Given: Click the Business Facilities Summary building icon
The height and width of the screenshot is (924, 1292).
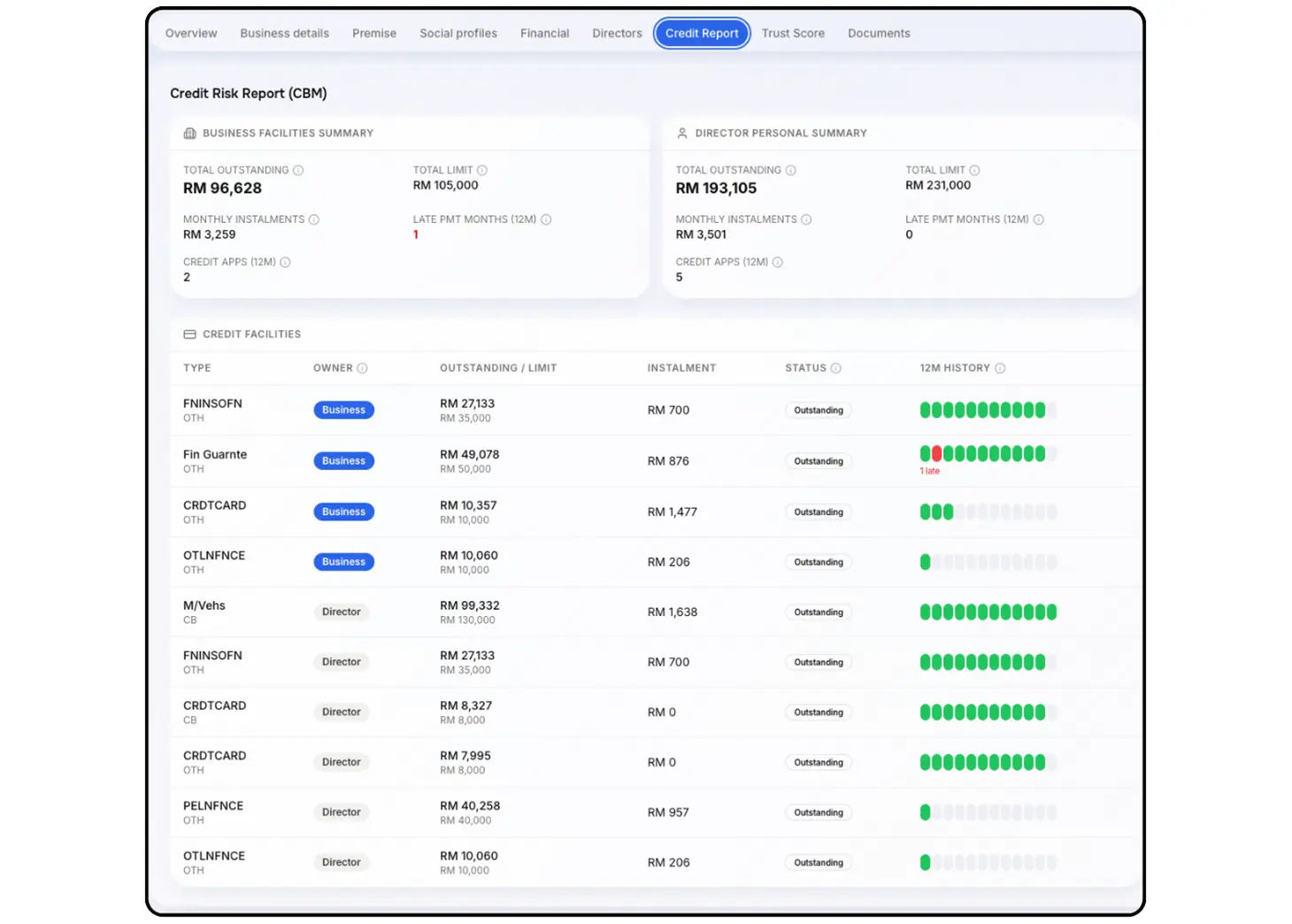Looking at the screenshot, I should (189, 134).
